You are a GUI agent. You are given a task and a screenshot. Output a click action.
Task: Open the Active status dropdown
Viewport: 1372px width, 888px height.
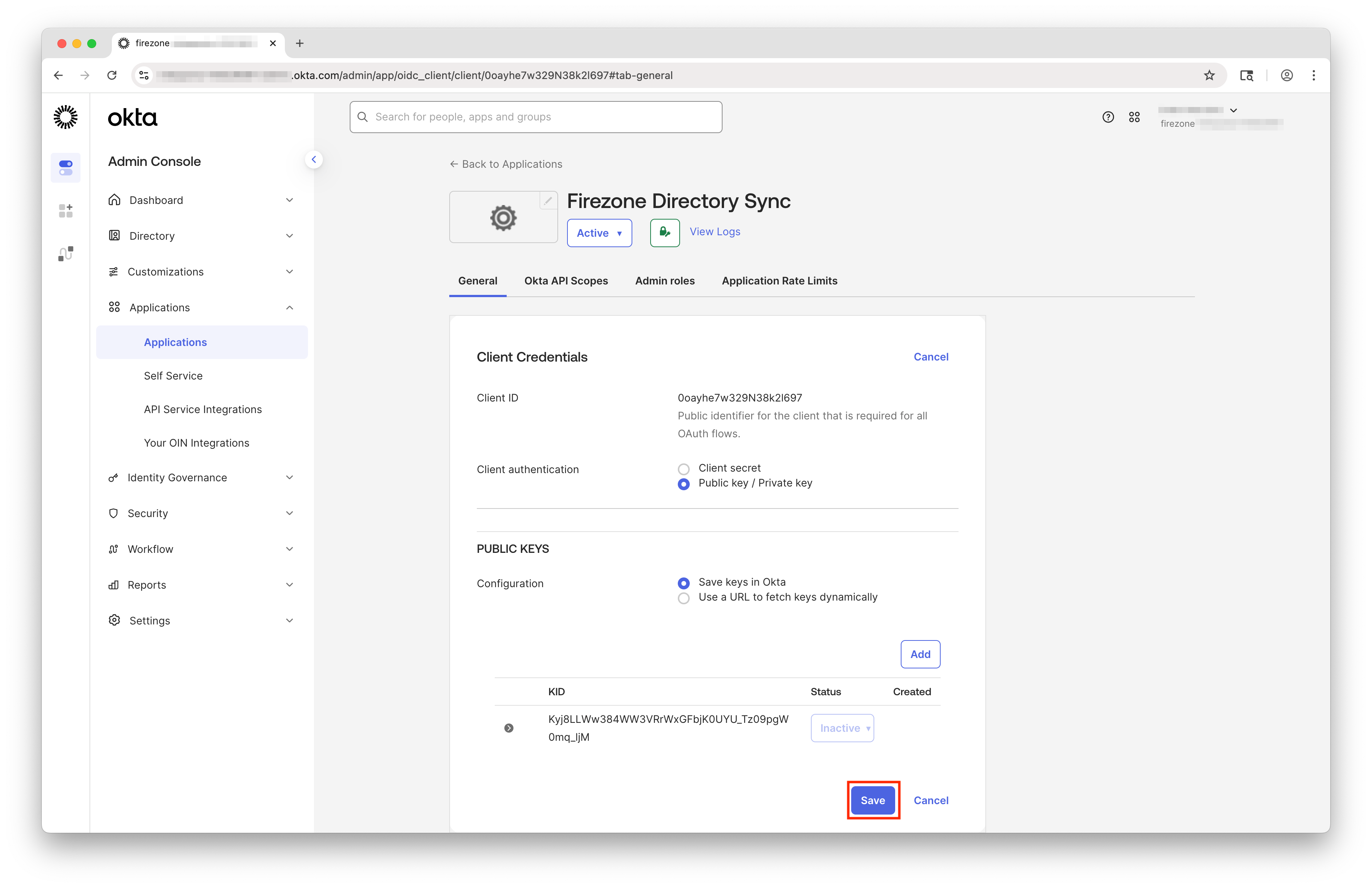pyautogui.click(x=599, y=233)
